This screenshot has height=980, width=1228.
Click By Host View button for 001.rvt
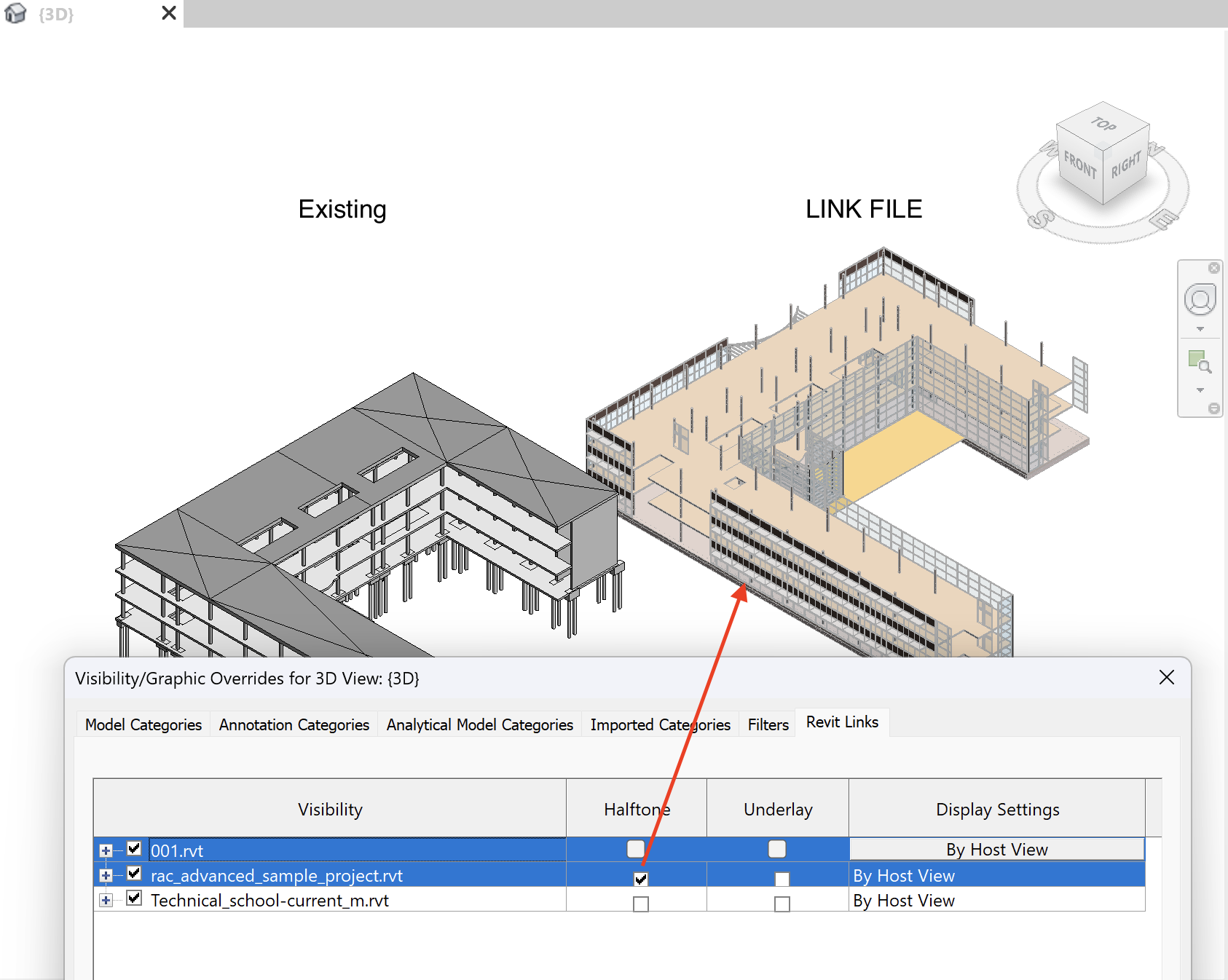pos(997,850)
